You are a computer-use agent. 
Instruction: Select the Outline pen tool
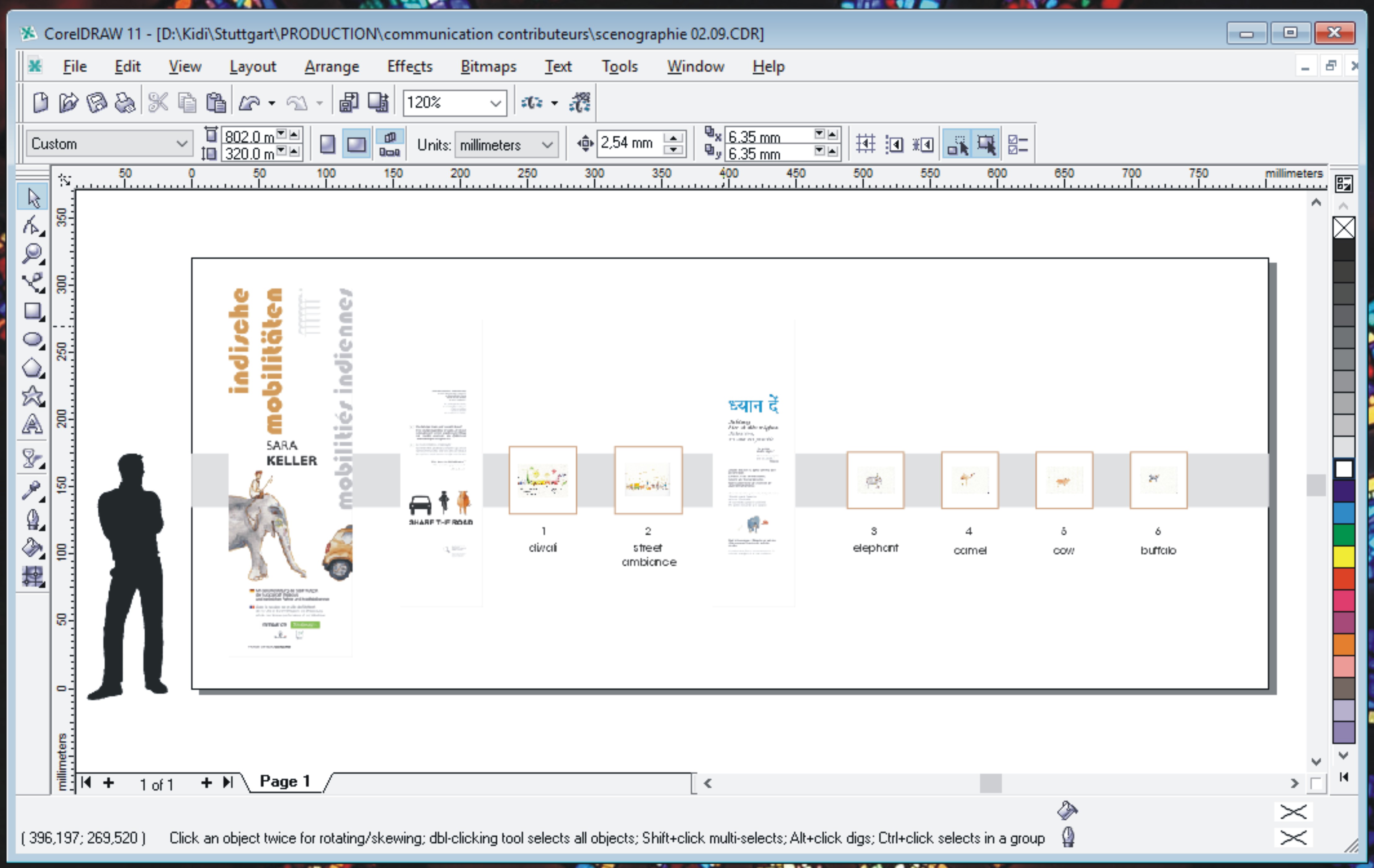point(33,520)
